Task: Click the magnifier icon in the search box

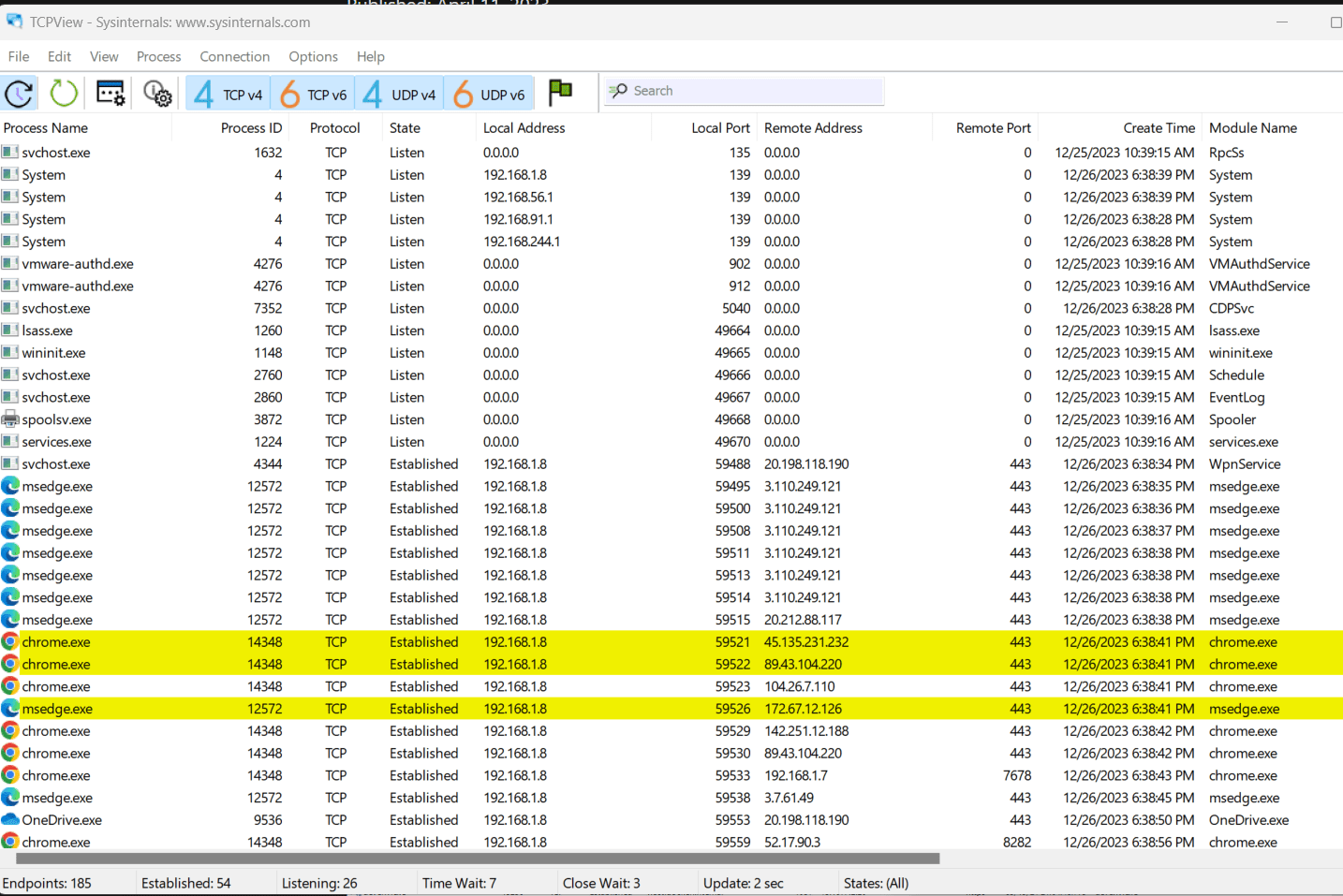Action: (x=618, y=91)
